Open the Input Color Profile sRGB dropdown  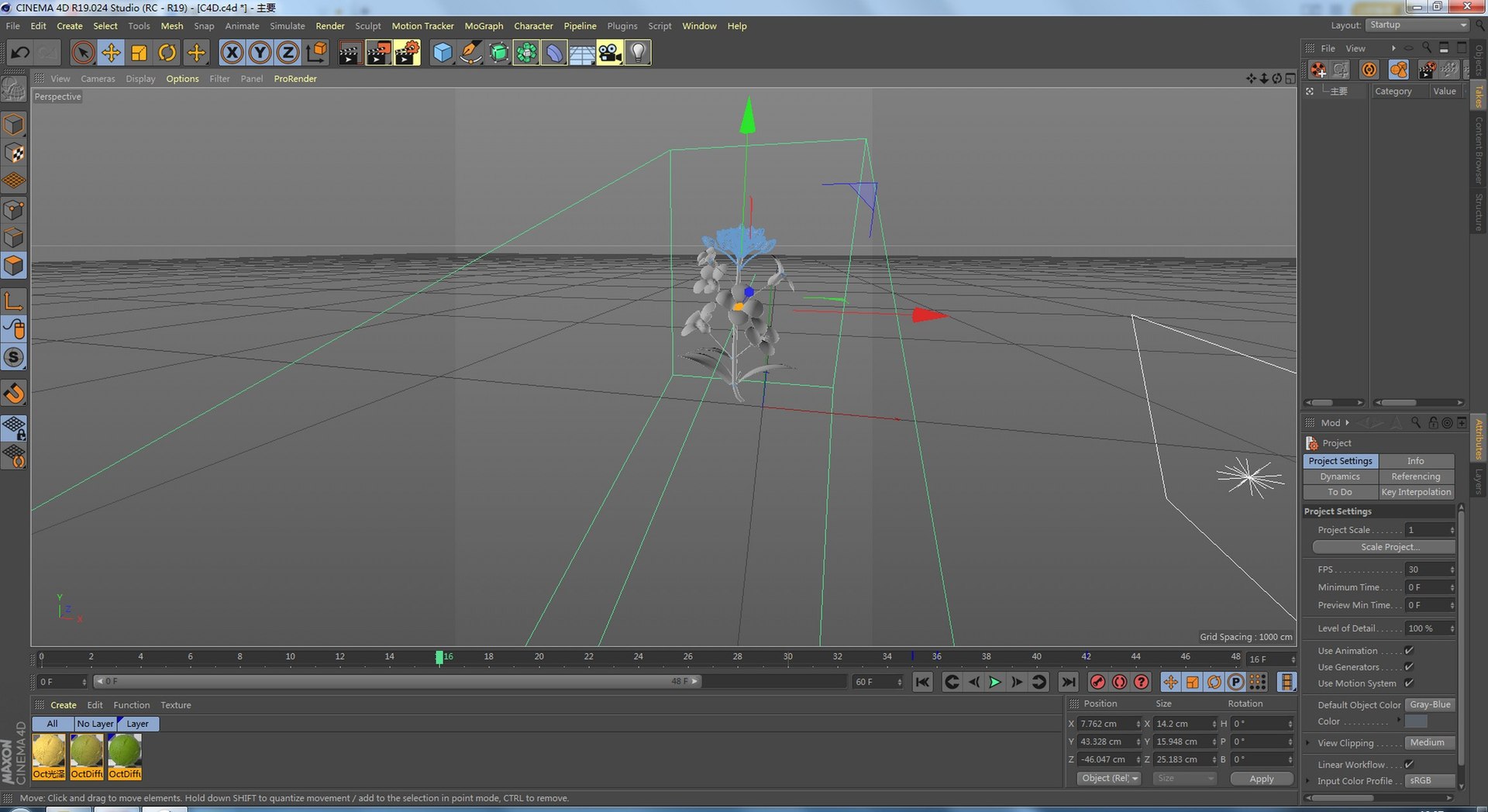tap(1430, 781)
